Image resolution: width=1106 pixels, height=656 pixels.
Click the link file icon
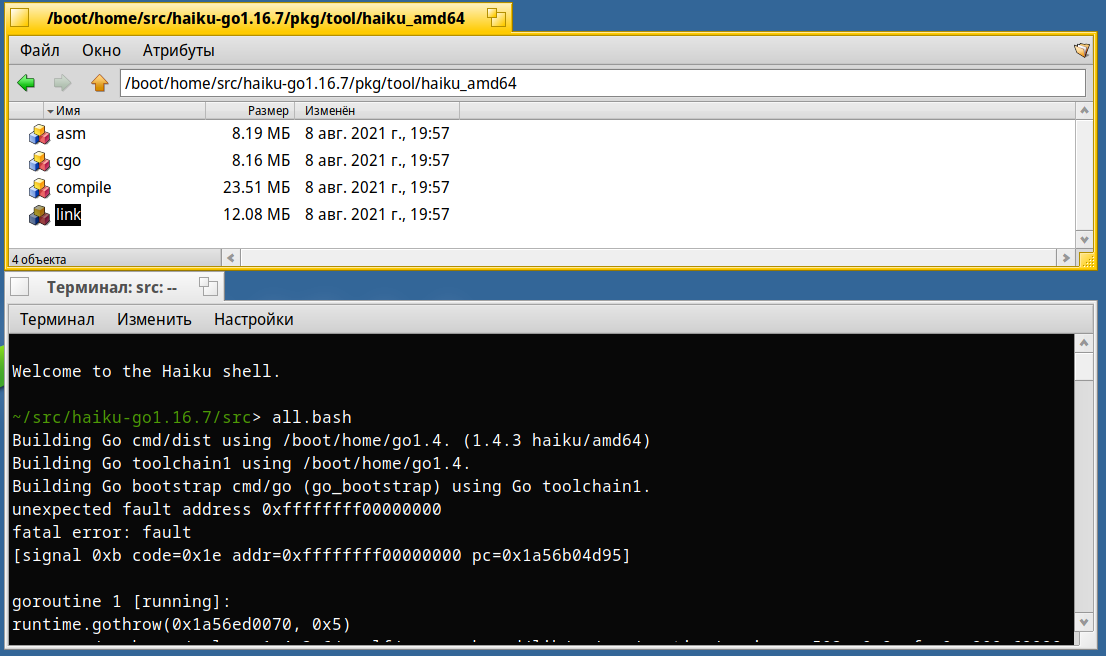39,214
